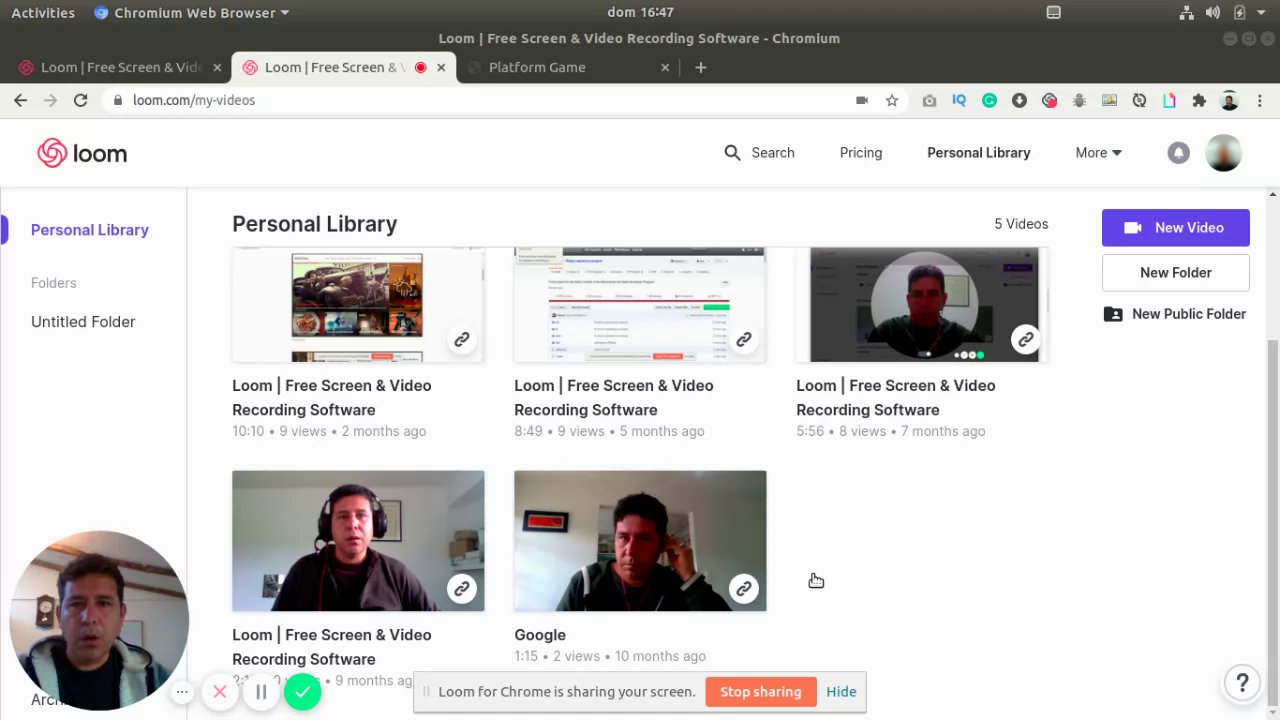Open the 10:10 video thumbnail
Screen dimensions: 1280x720
click(358, 305)
